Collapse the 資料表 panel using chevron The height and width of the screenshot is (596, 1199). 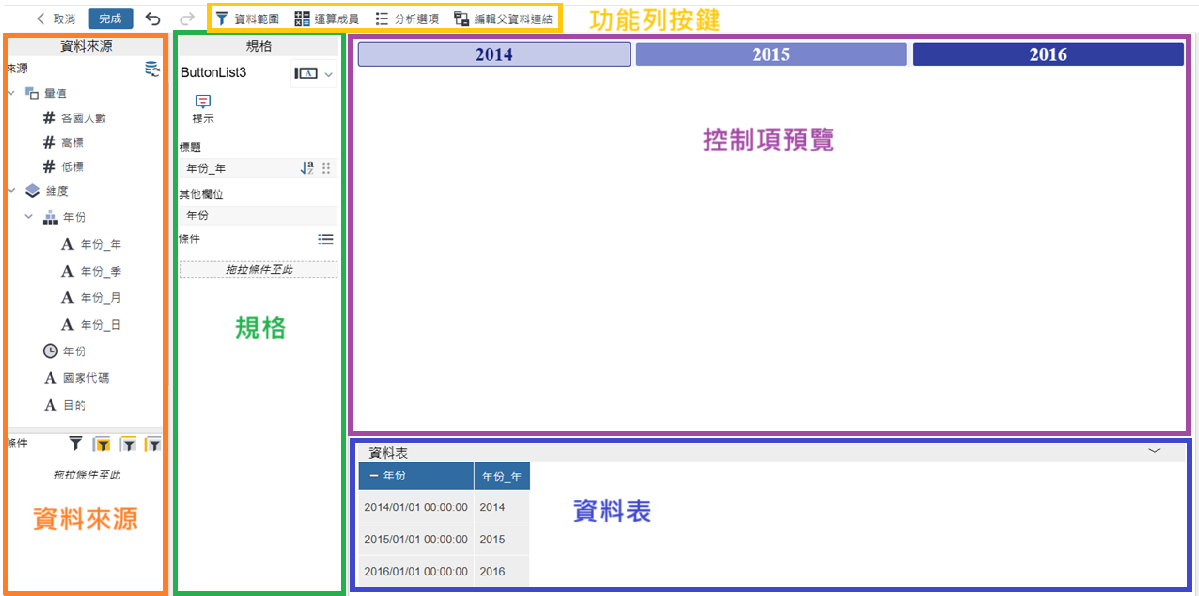1153,451
